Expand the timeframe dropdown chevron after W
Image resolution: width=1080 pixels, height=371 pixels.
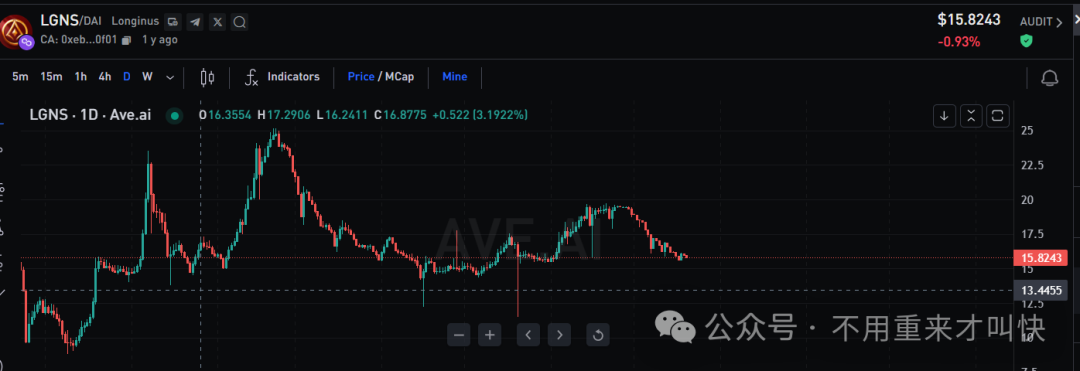pos(170,77)
